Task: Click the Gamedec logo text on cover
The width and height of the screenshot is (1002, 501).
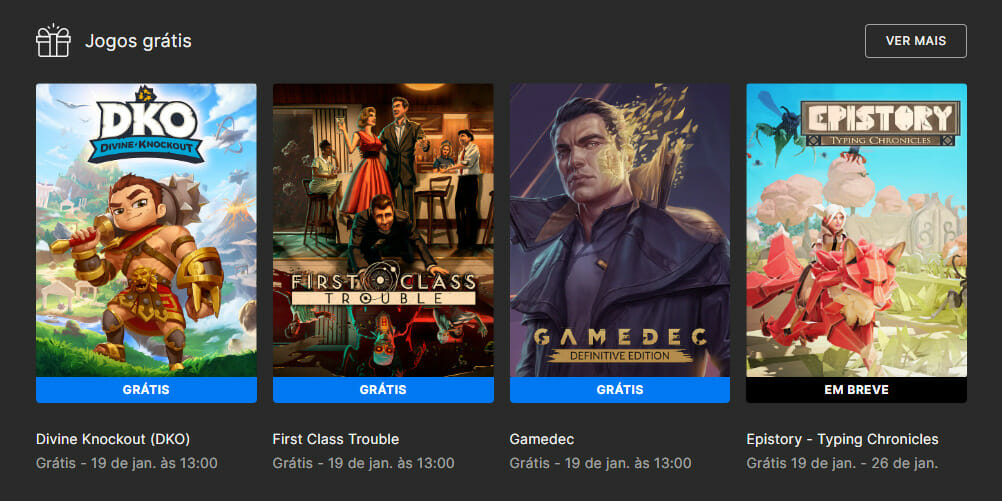Action: tap(620, 344)
